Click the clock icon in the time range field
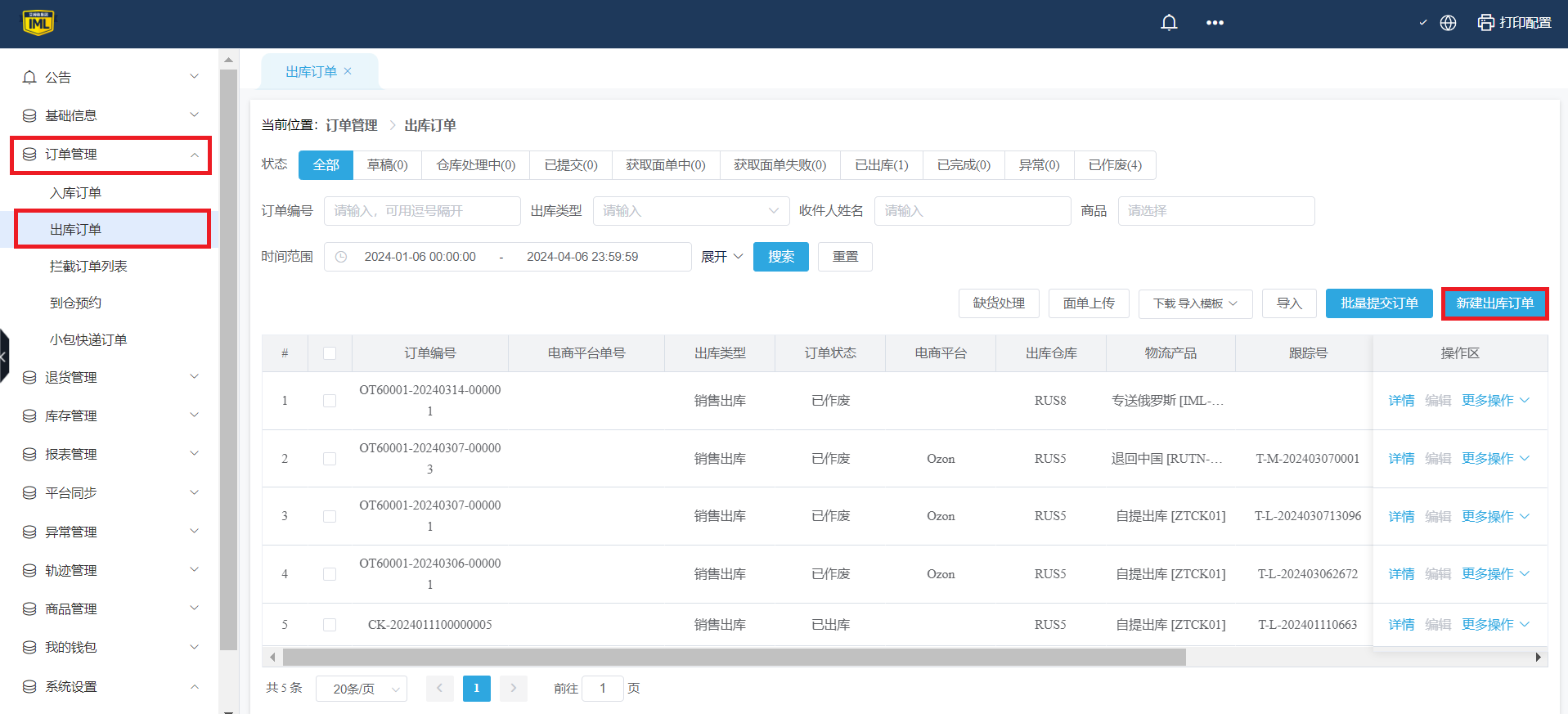Image resolution: width=1568 pixels, height=714 pixels. coord(341,257)
